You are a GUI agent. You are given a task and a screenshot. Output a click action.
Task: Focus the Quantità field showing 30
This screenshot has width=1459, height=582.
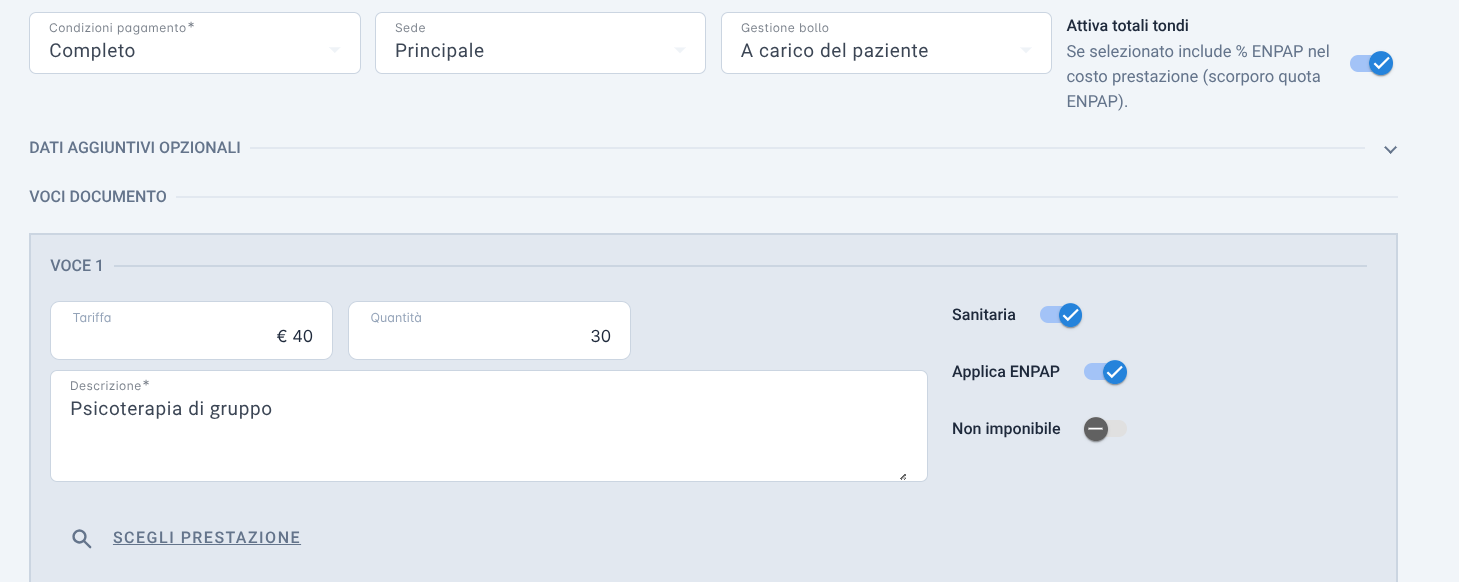pos(489,330)
